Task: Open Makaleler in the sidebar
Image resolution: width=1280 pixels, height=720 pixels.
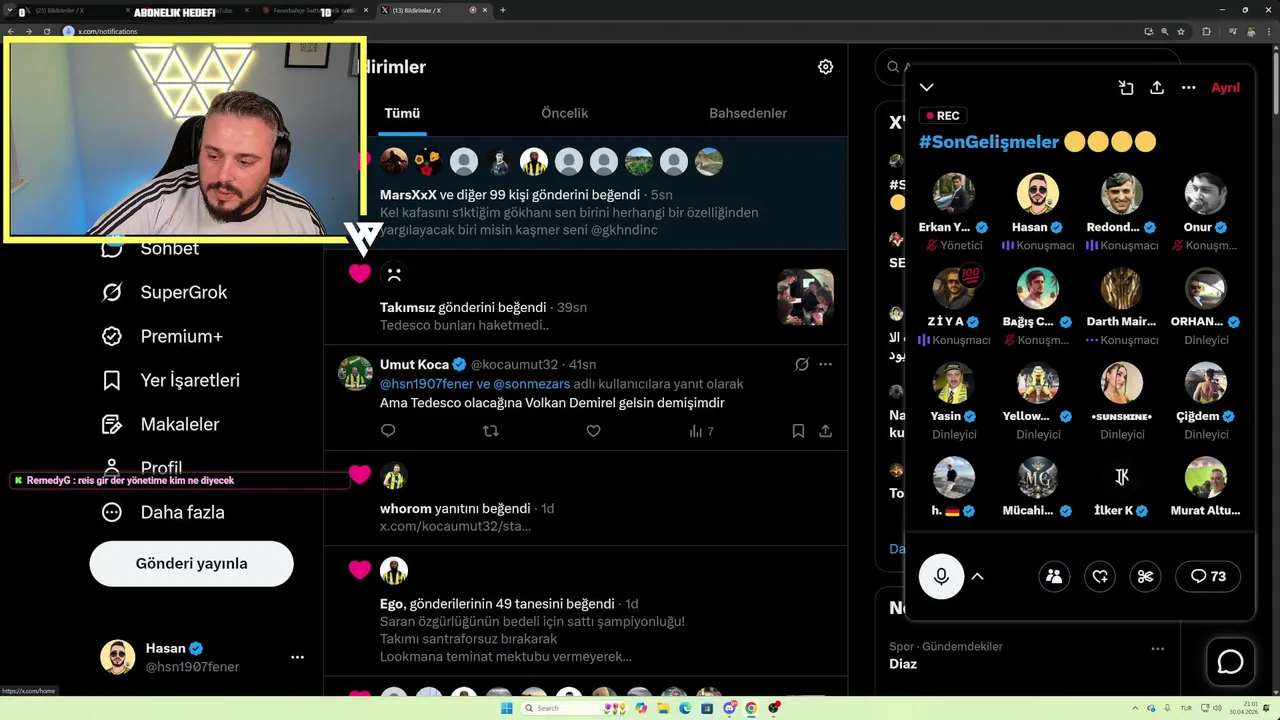Action: [159, 424]
